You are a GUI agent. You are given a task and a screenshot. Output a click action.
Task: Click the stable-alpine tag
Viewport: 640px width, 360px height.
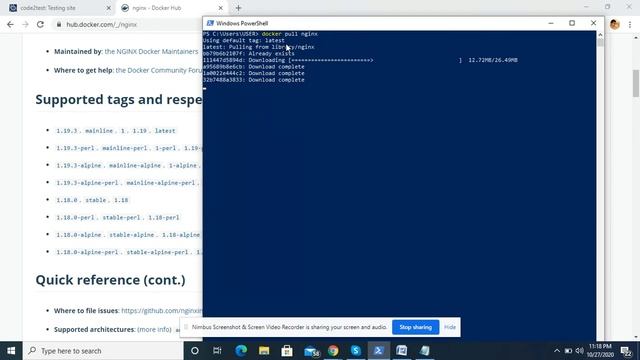coord(131,235)
